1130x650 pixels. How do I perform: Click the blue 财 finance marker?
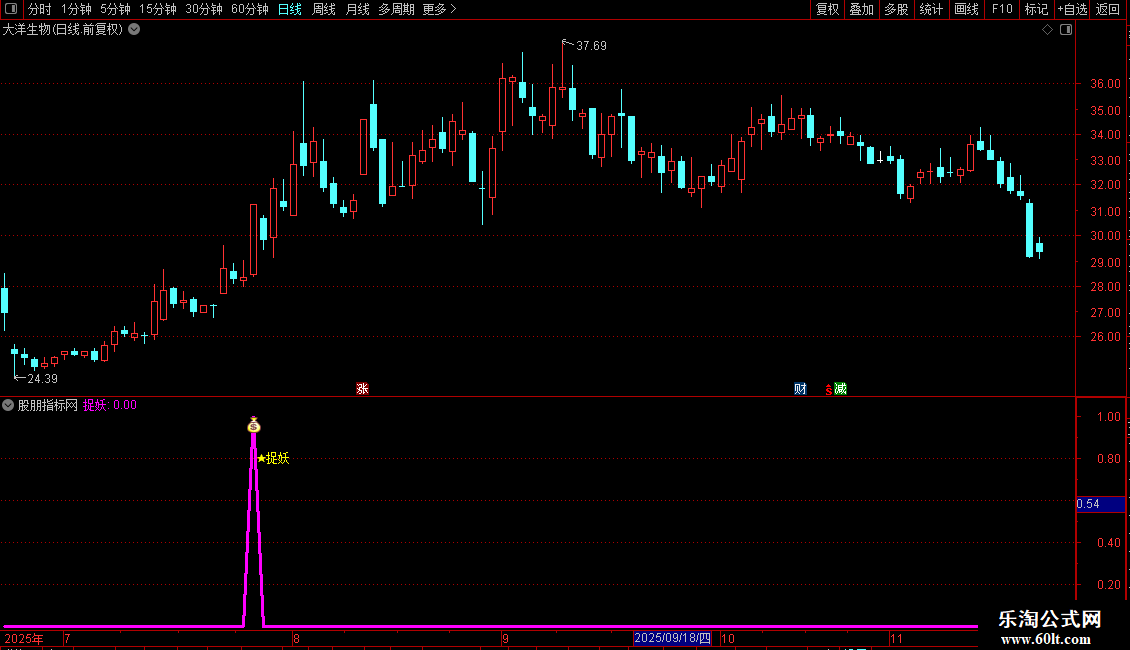point(800,389)
